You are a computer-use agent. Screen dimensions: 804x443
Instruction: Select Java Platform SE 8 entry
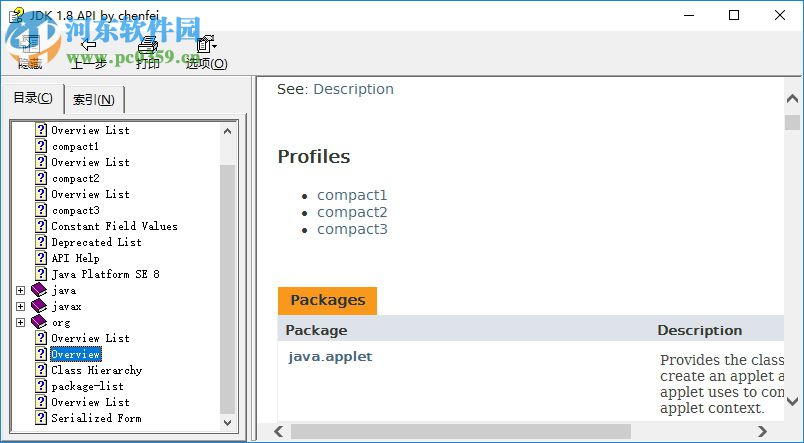(x=106, y=274)
